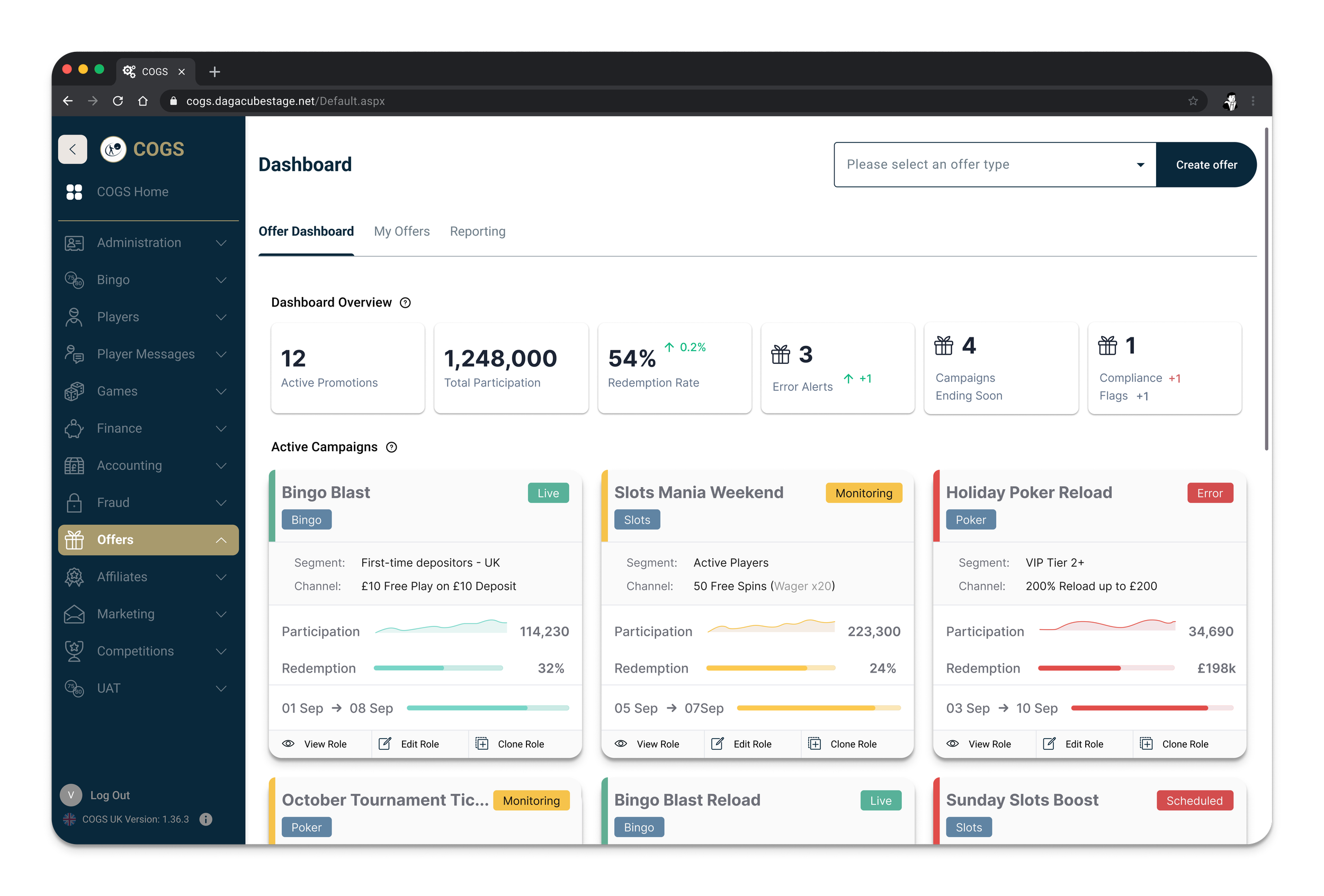Image resolution: width=1324 pixels, height=896 pixels.
Task: Collapse the sidebar with back arrow button
Action: [x=73, y=149]
